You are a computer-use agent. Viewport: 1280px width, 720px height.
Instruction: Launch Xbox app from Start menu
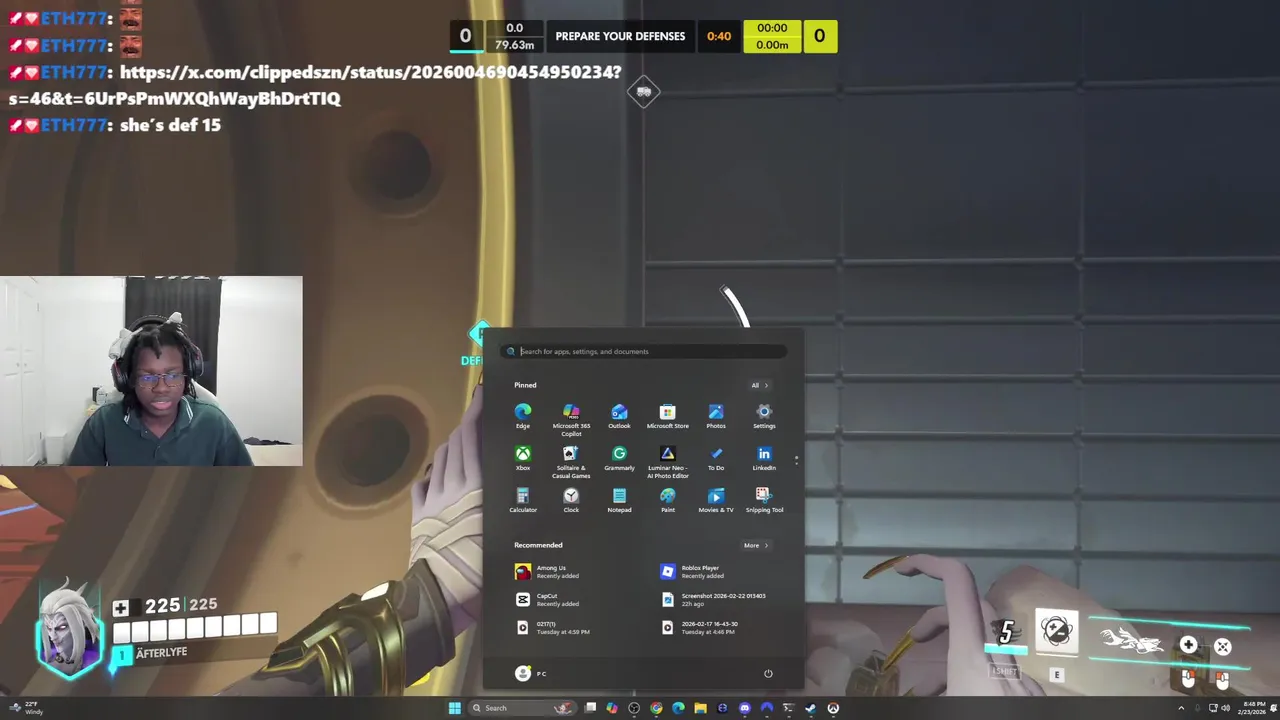523,458
